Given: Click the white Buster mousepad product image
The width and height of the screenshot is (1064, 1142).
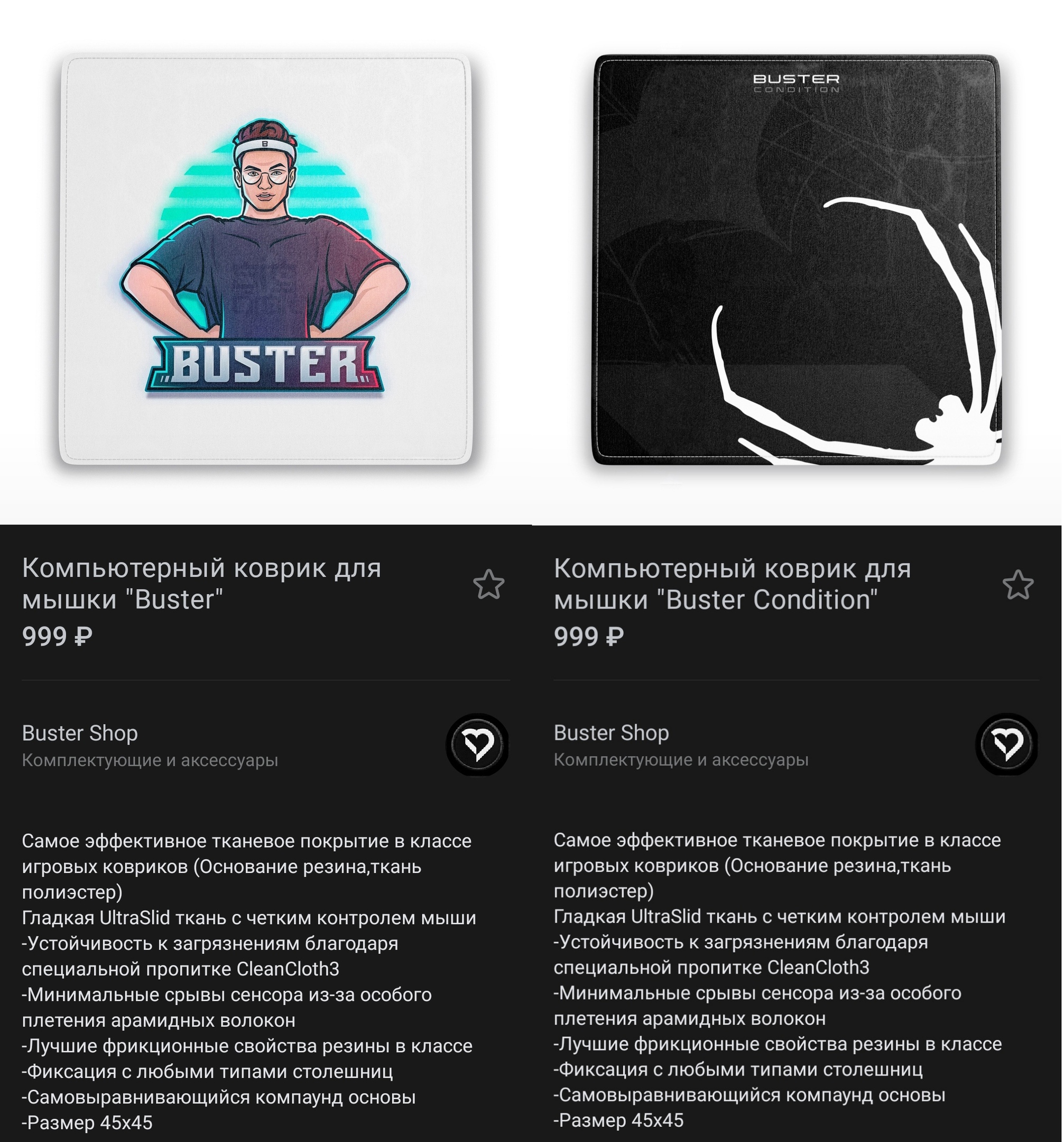Looking at the screenshot, I should tap(266, 260).
